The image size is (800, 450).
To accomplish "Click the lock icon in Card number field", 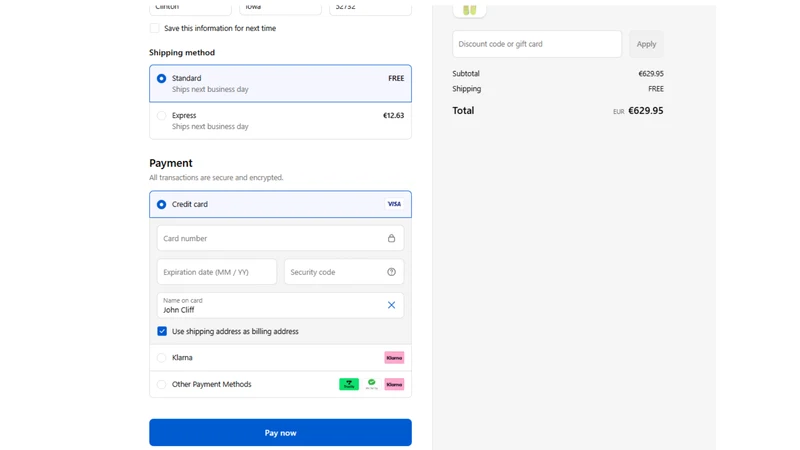I will click(x=391, y=238).
